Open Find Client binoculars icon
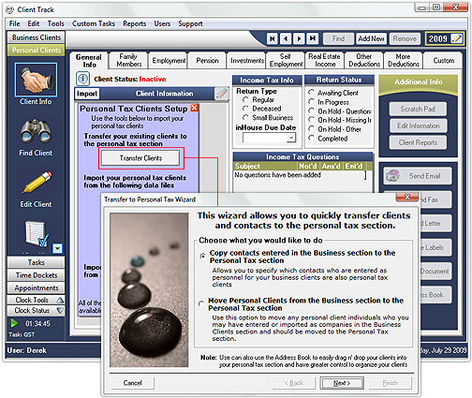Screen dimensions: 472x398 tap(36, 131)
